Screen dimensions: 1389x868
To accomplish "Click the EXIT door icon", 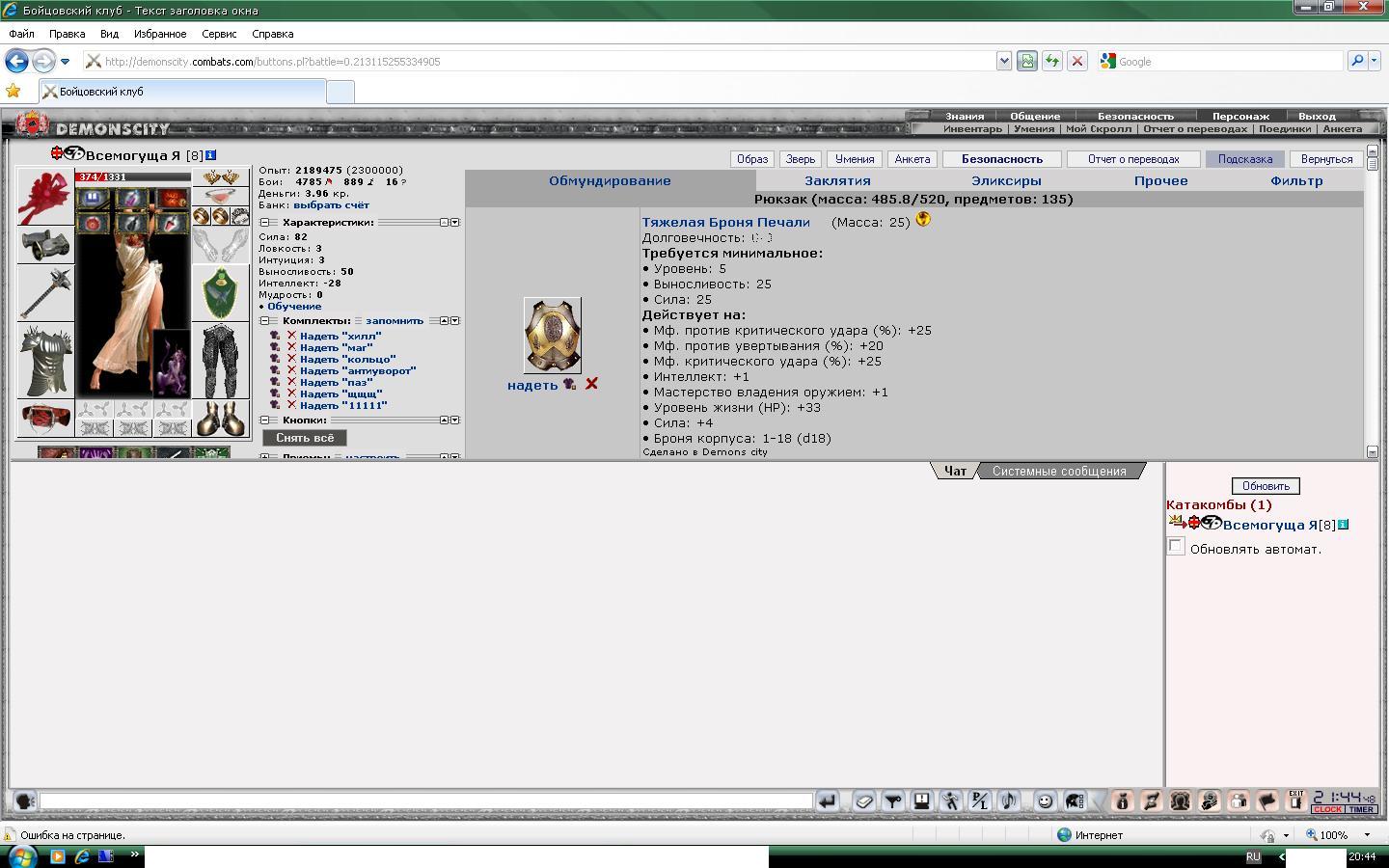I will click(x=1295, y=801).
